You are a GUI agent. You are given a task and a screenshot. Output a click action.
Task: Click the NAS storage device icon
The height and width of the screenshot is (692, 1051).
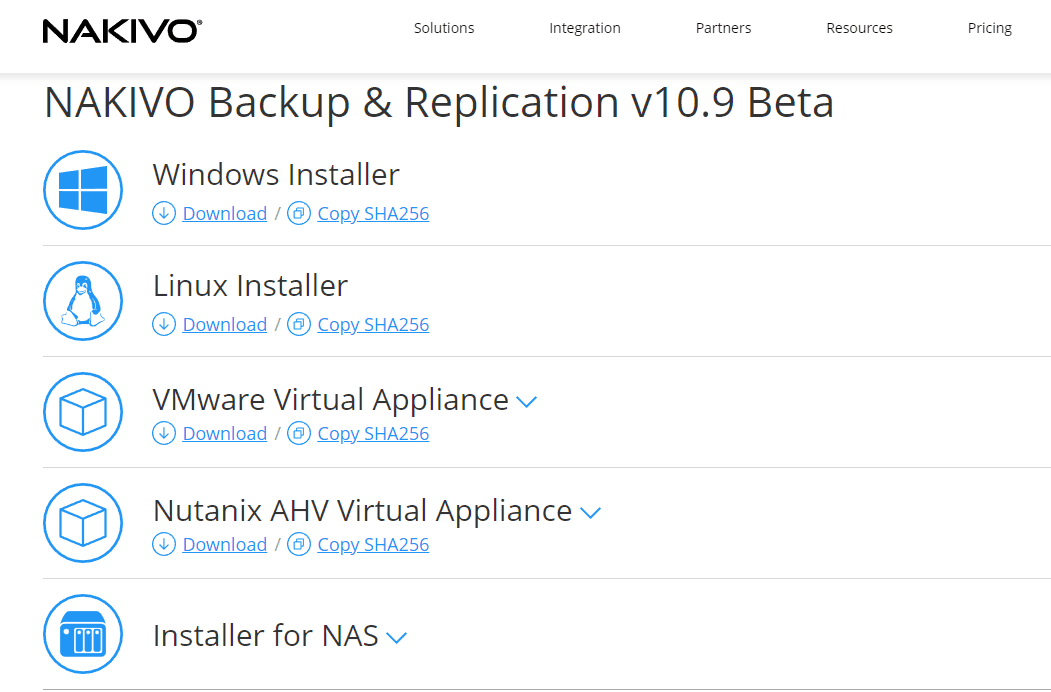83,634
